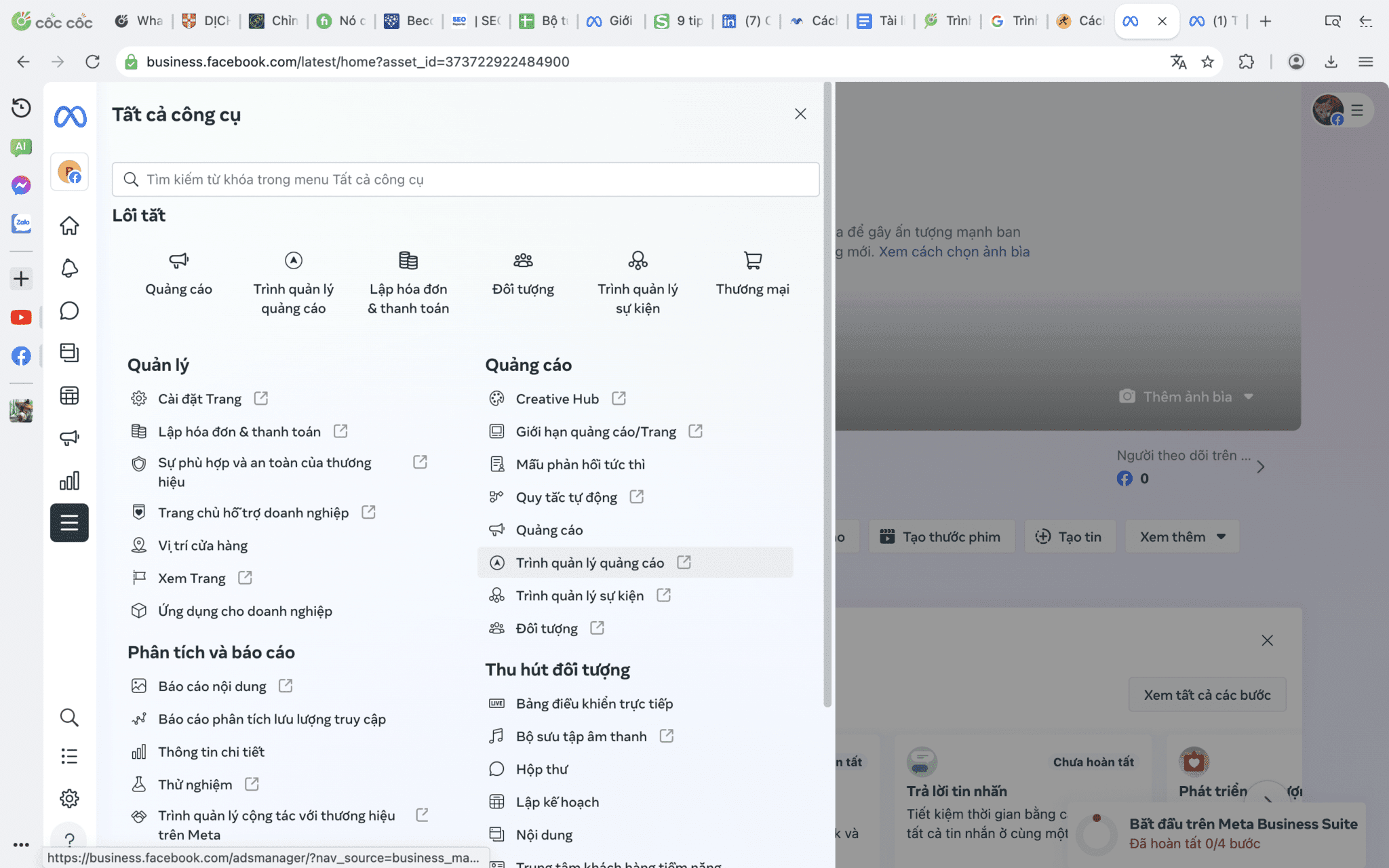Click the tools panel vertical scrollbar
The height and width of the screenshot is (868, 1389).
coord(827,393)
